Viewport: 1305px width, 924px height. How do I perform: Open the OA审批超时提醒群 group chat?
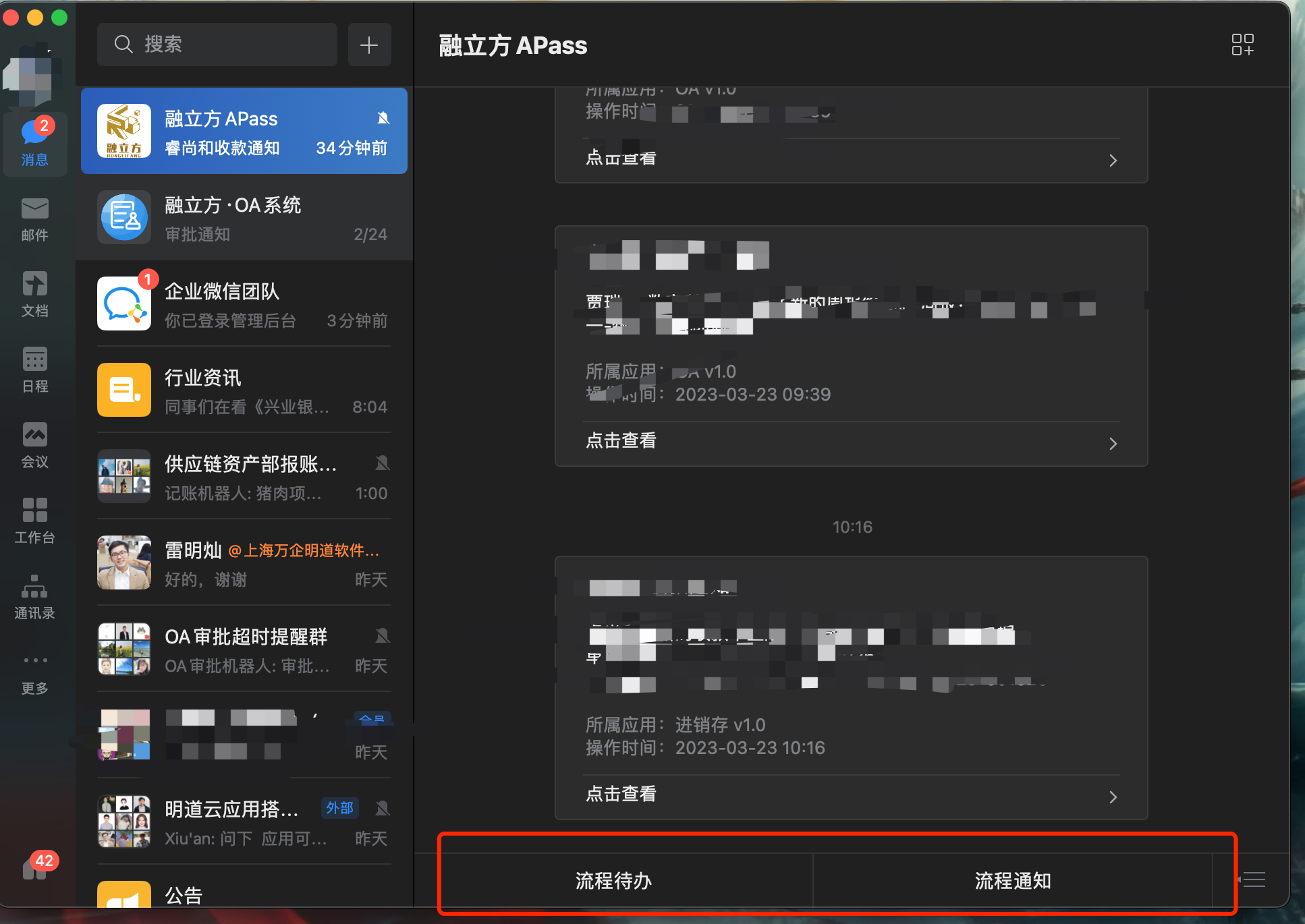244,649
